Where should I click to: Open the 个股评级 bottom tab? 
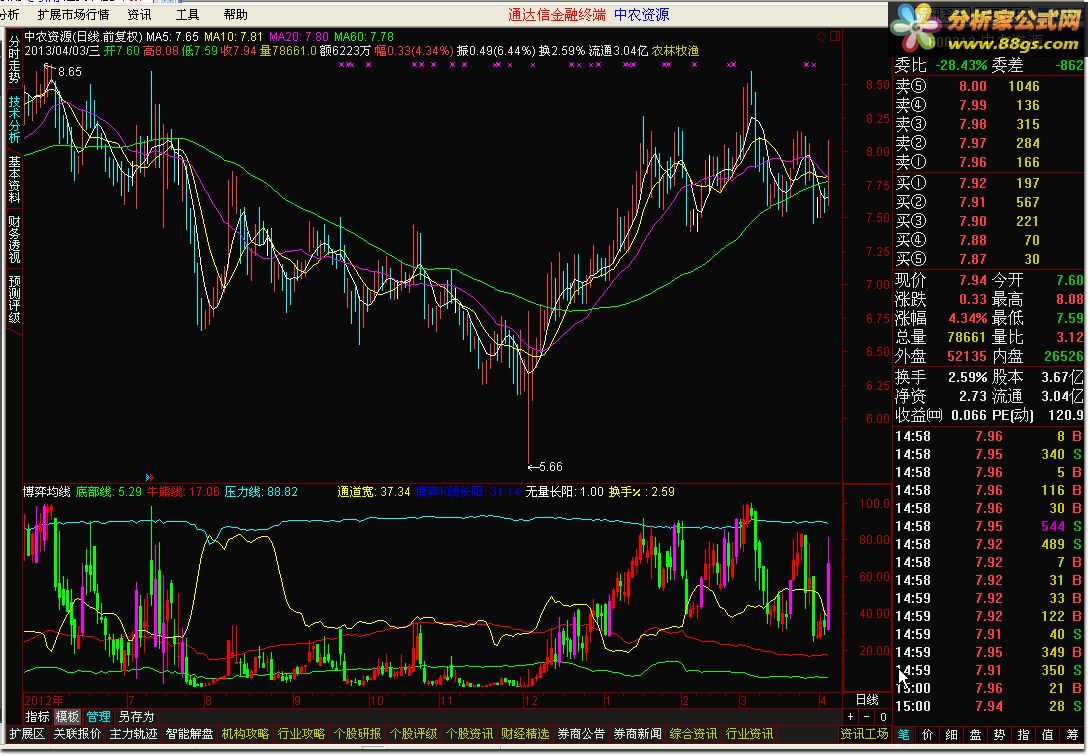point(414,734)
